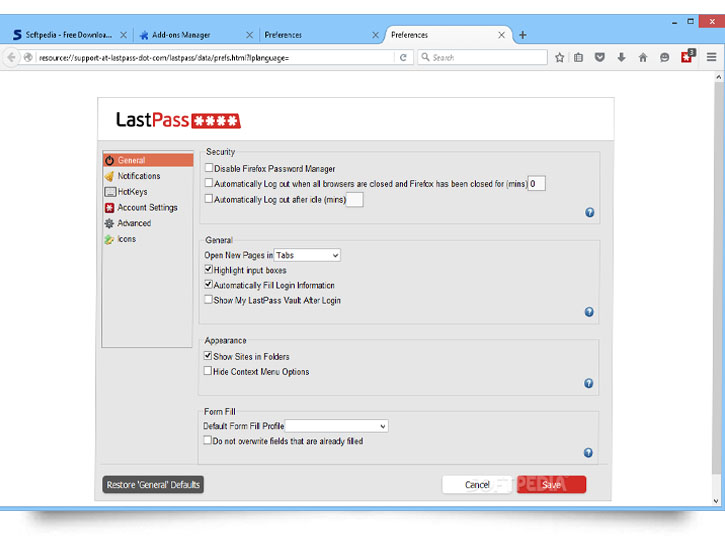This screenshot has width=725, height=536.
Task: Go to the Home page icon
Action: click(643, 57)
